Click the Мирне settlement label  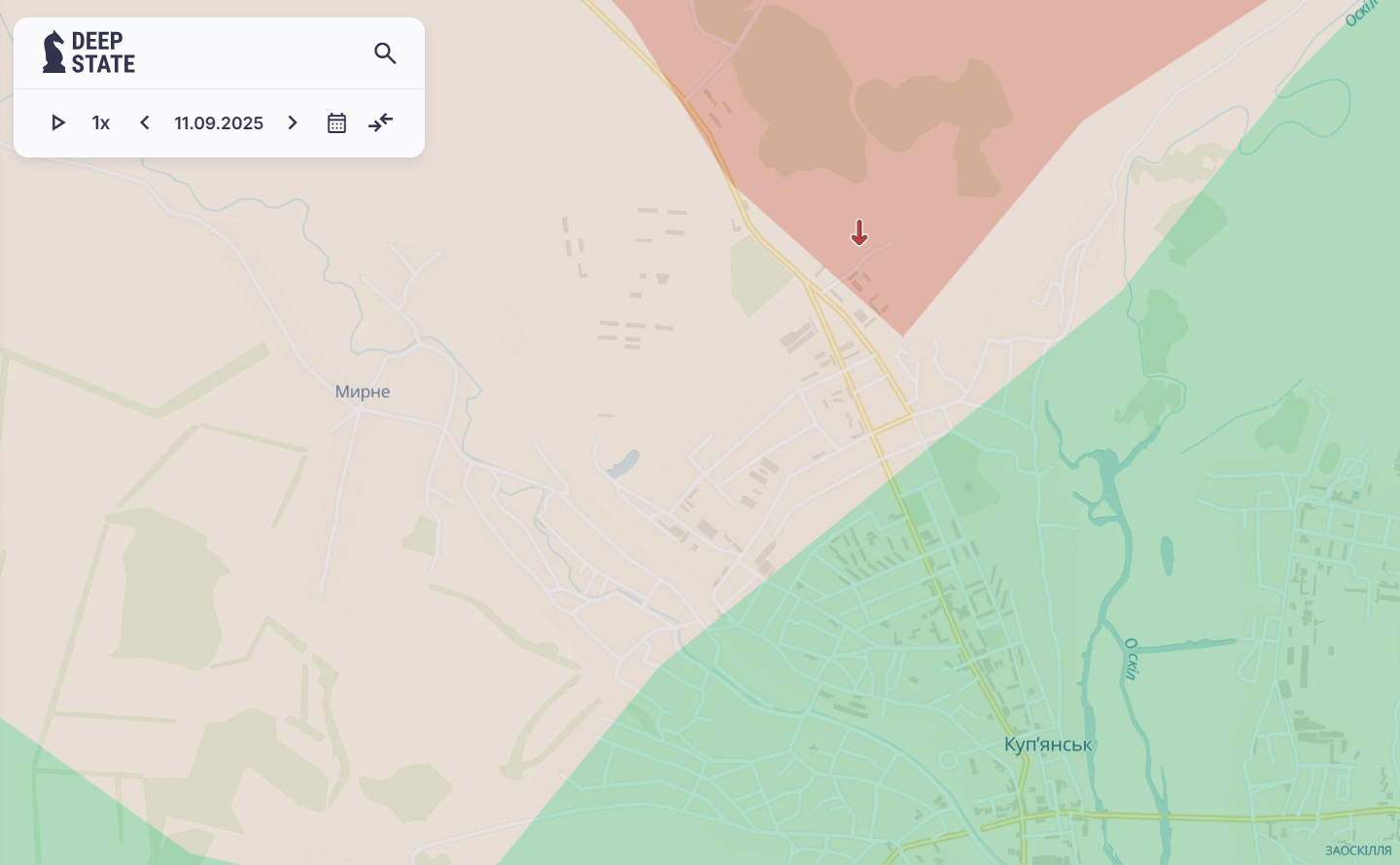point(363,392)
